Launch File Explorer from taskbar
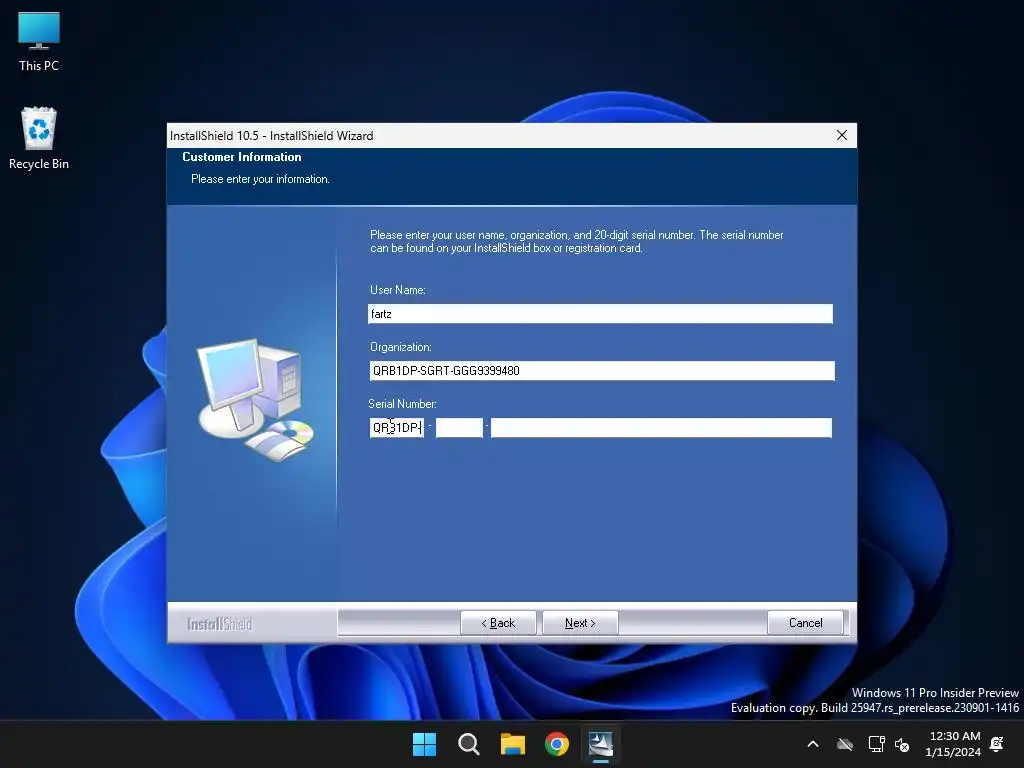 point(513,744)
